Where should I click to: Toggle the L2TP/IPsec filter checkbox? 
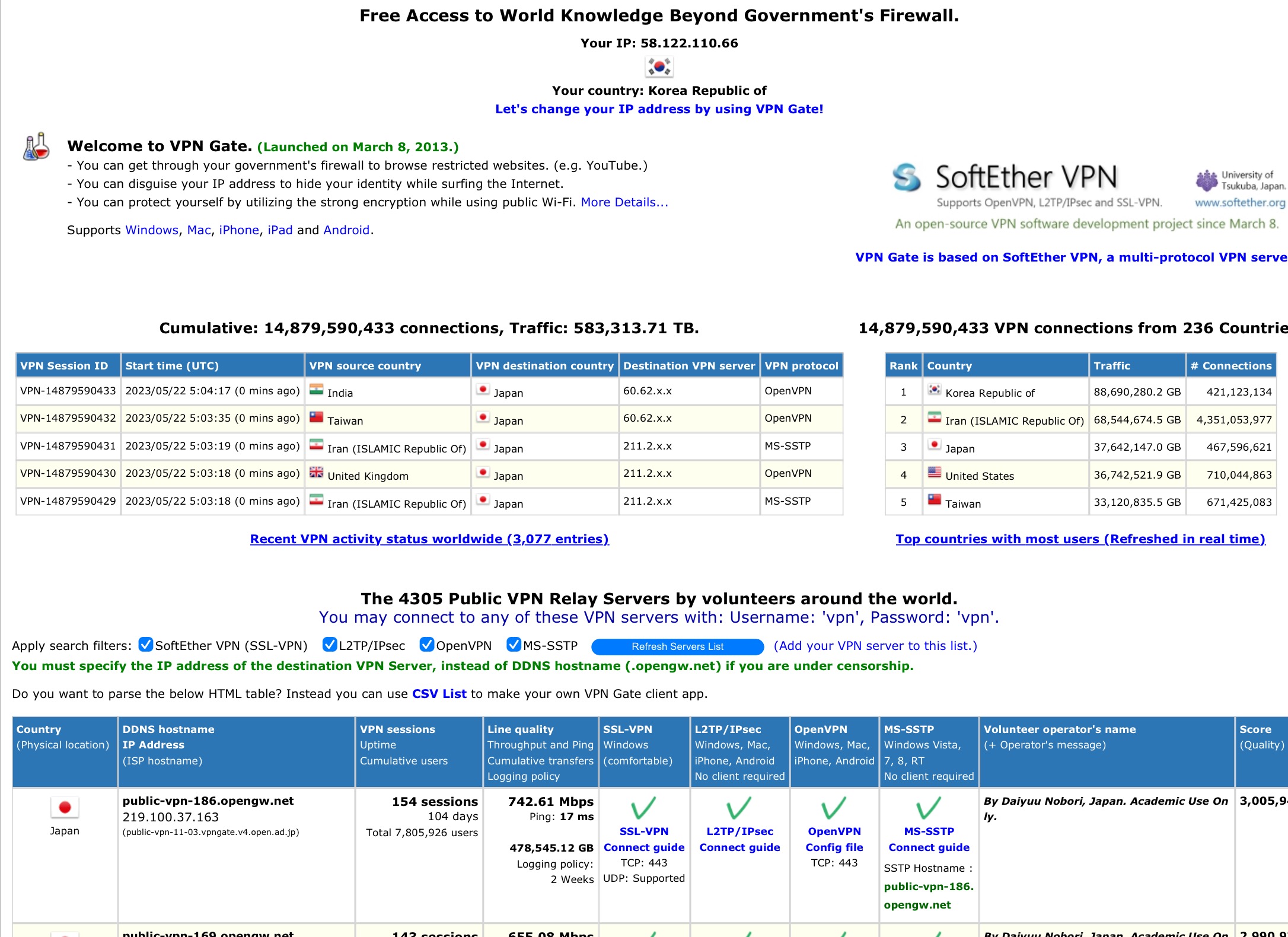(x=330, y=645)
